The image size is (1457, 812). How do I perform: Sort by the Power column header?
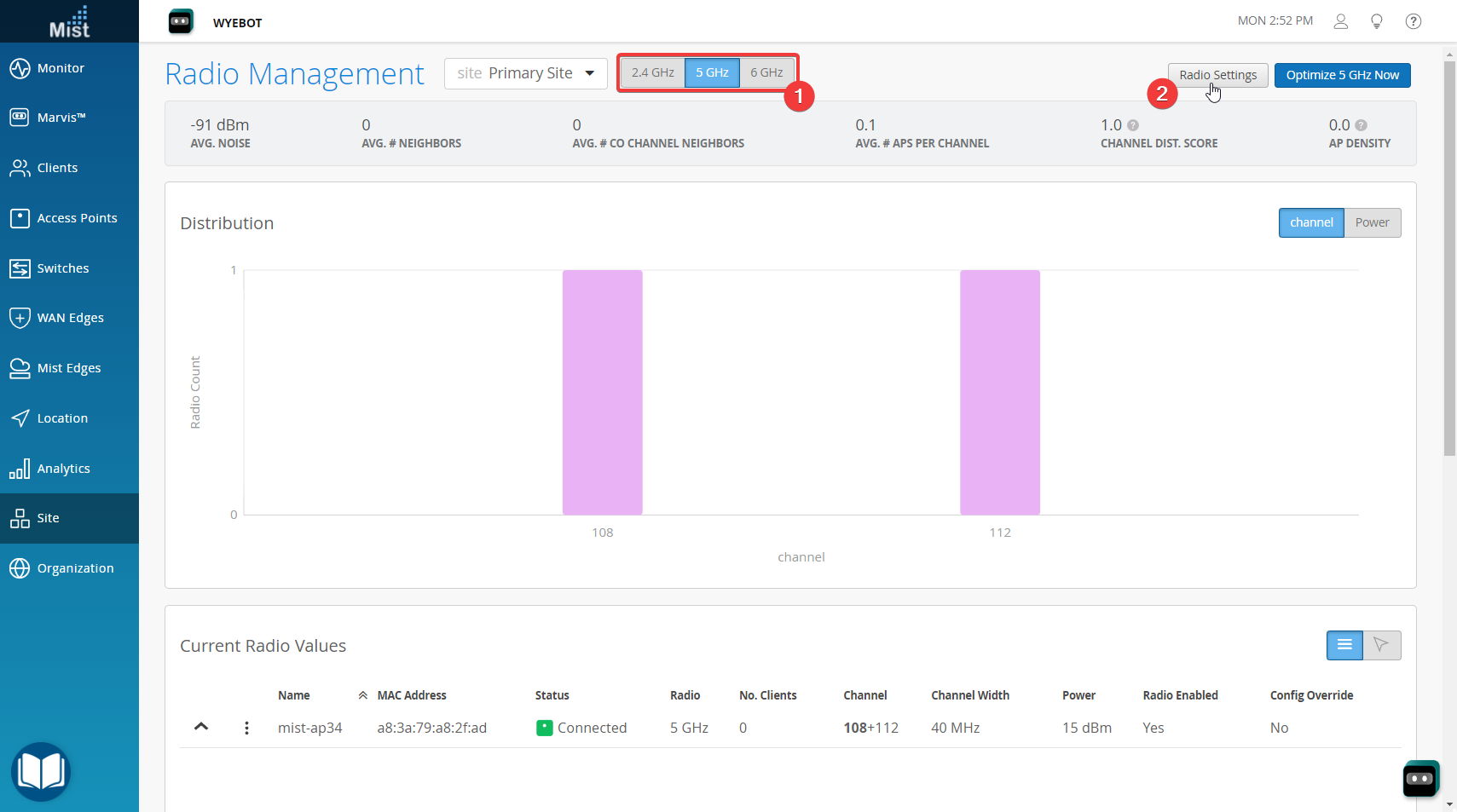pyautogui.click(x=1079, y=695)
